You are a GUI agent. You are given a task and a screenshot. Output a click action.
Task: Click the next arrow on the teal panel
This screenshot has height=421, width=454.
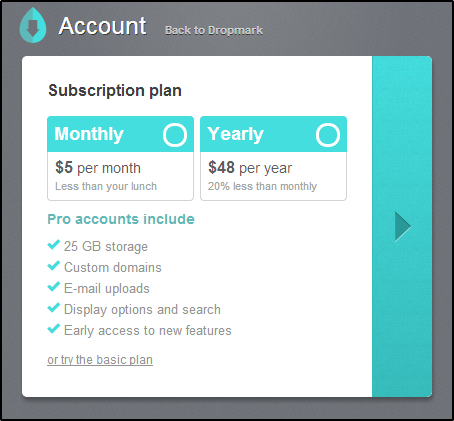[x=403, y=227]
